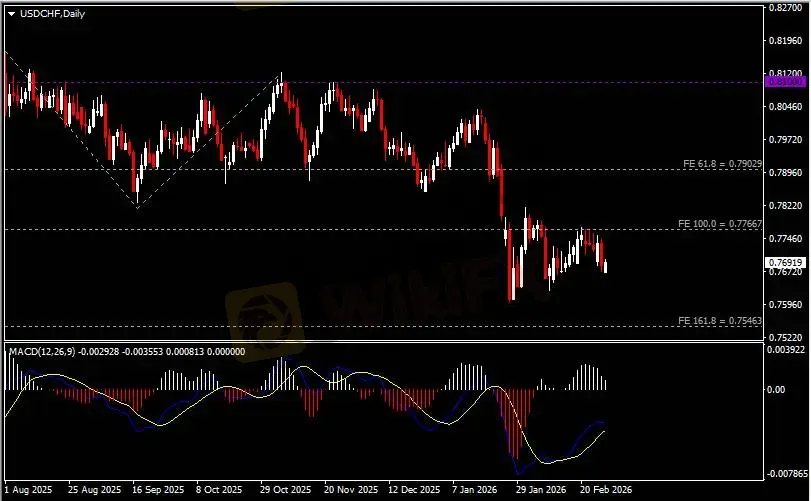
Task: Click the 0.78960 price scale value
Action: click(786, 173)
